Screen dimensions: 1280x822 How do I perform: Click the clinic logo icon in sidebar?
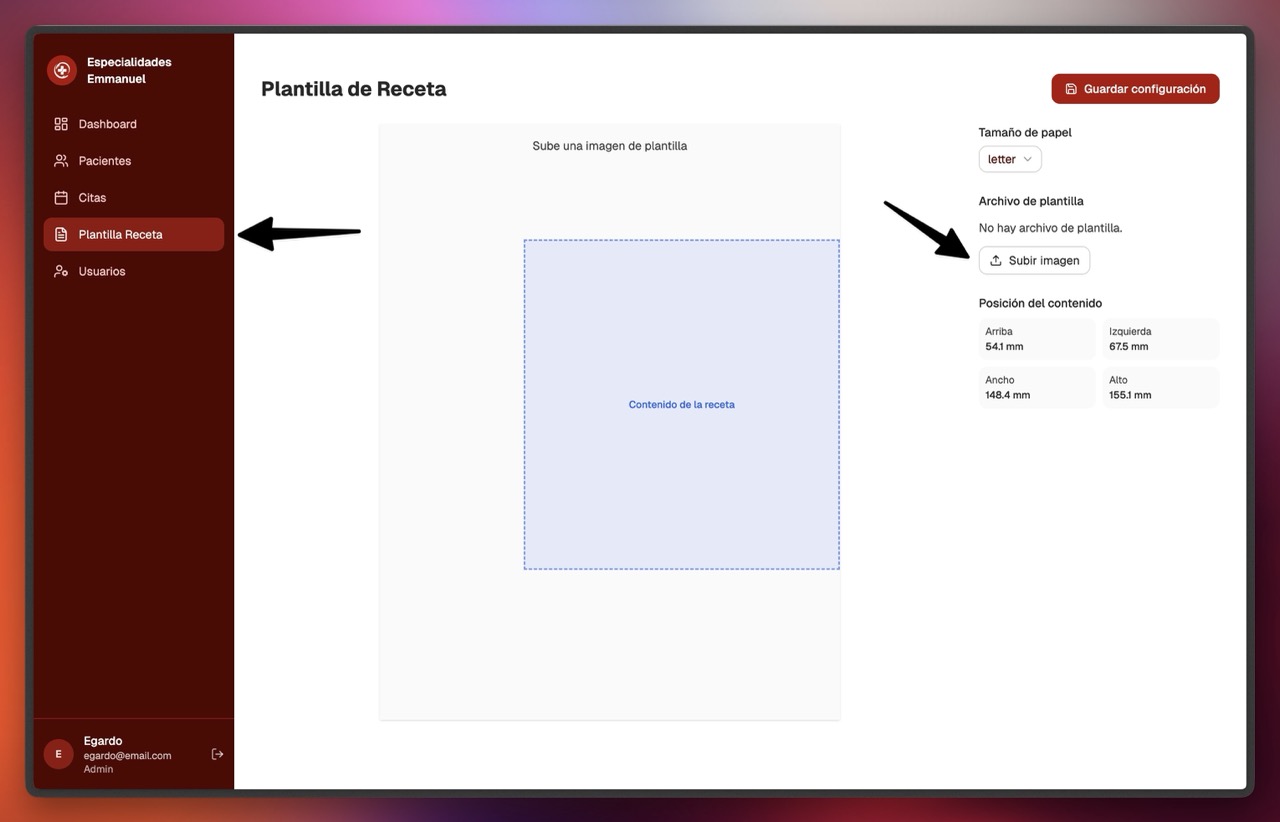click(62, 70)
